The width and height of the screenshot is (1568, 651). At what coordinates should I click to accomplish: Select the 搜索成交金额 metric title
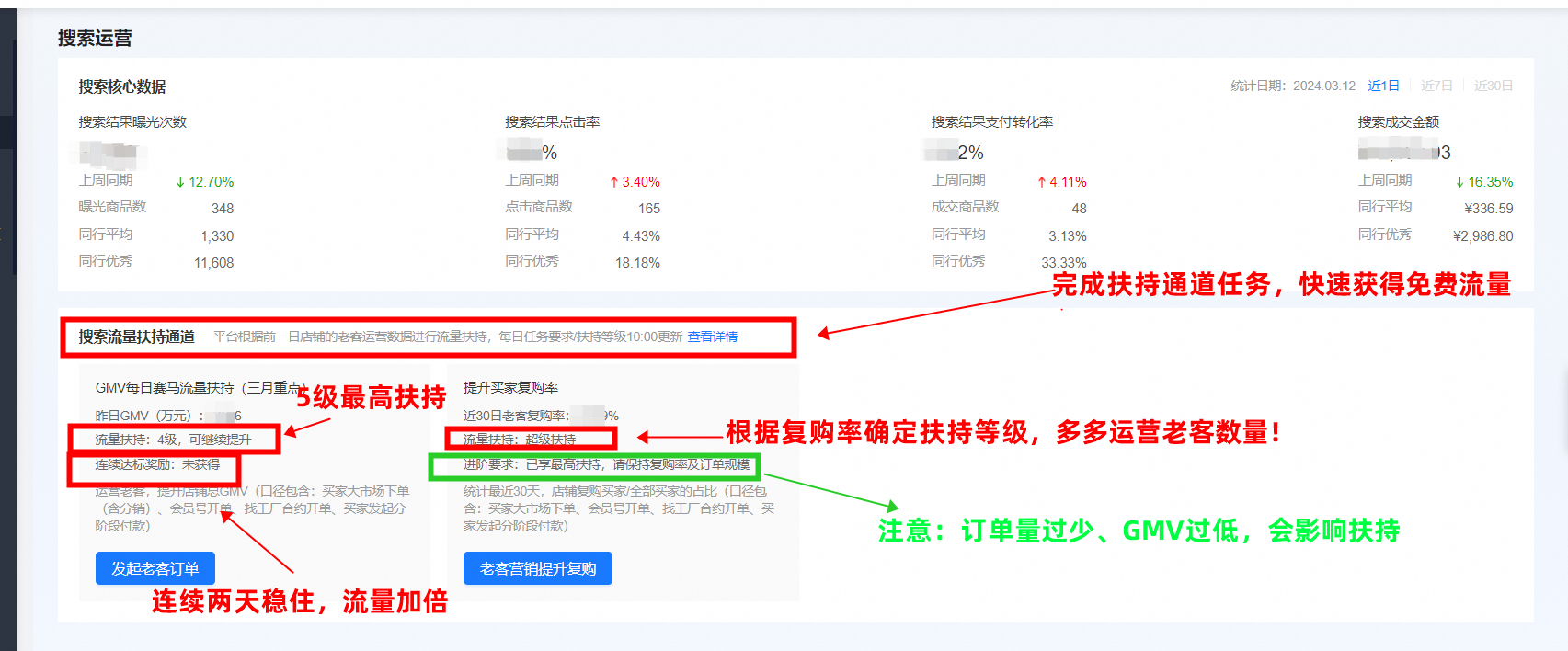1398,121
